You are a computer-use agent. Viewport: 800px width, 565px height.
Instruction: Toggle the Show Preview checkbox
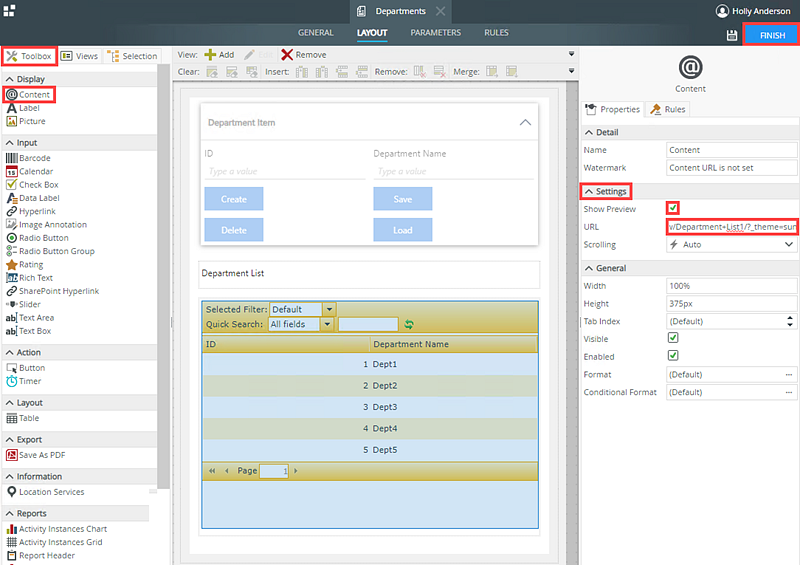pos(673,208)
